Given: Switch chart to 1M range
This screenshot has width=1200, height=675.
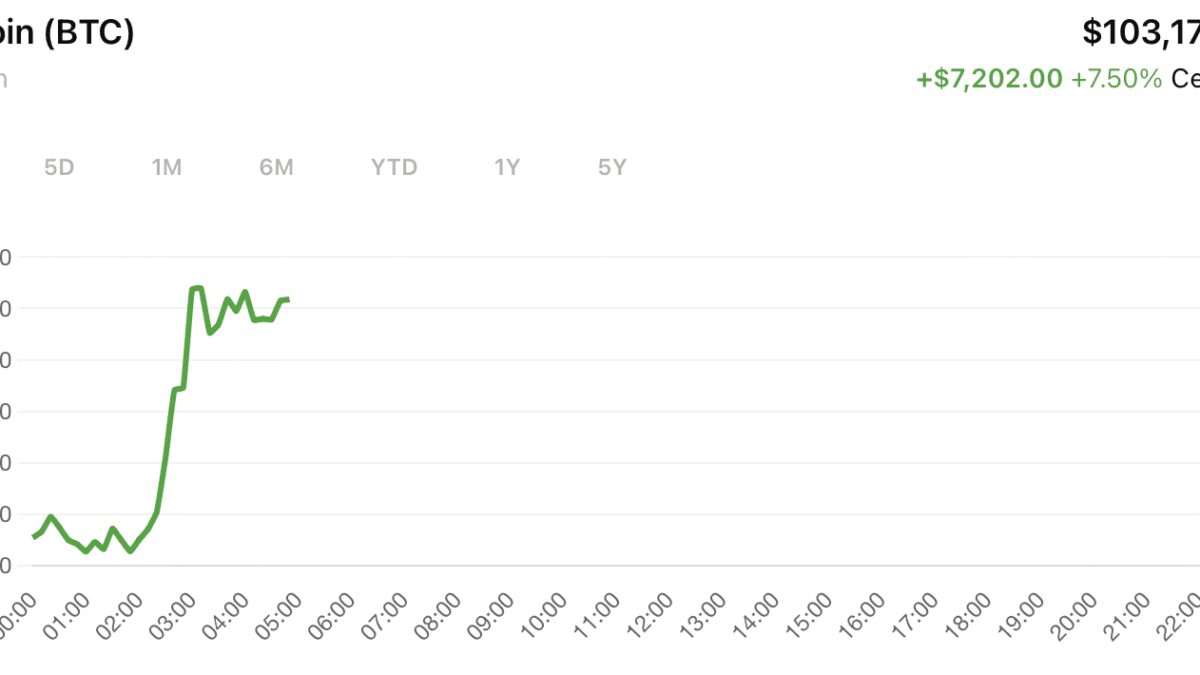Looking at the screenshot, I should click(166, 168).
